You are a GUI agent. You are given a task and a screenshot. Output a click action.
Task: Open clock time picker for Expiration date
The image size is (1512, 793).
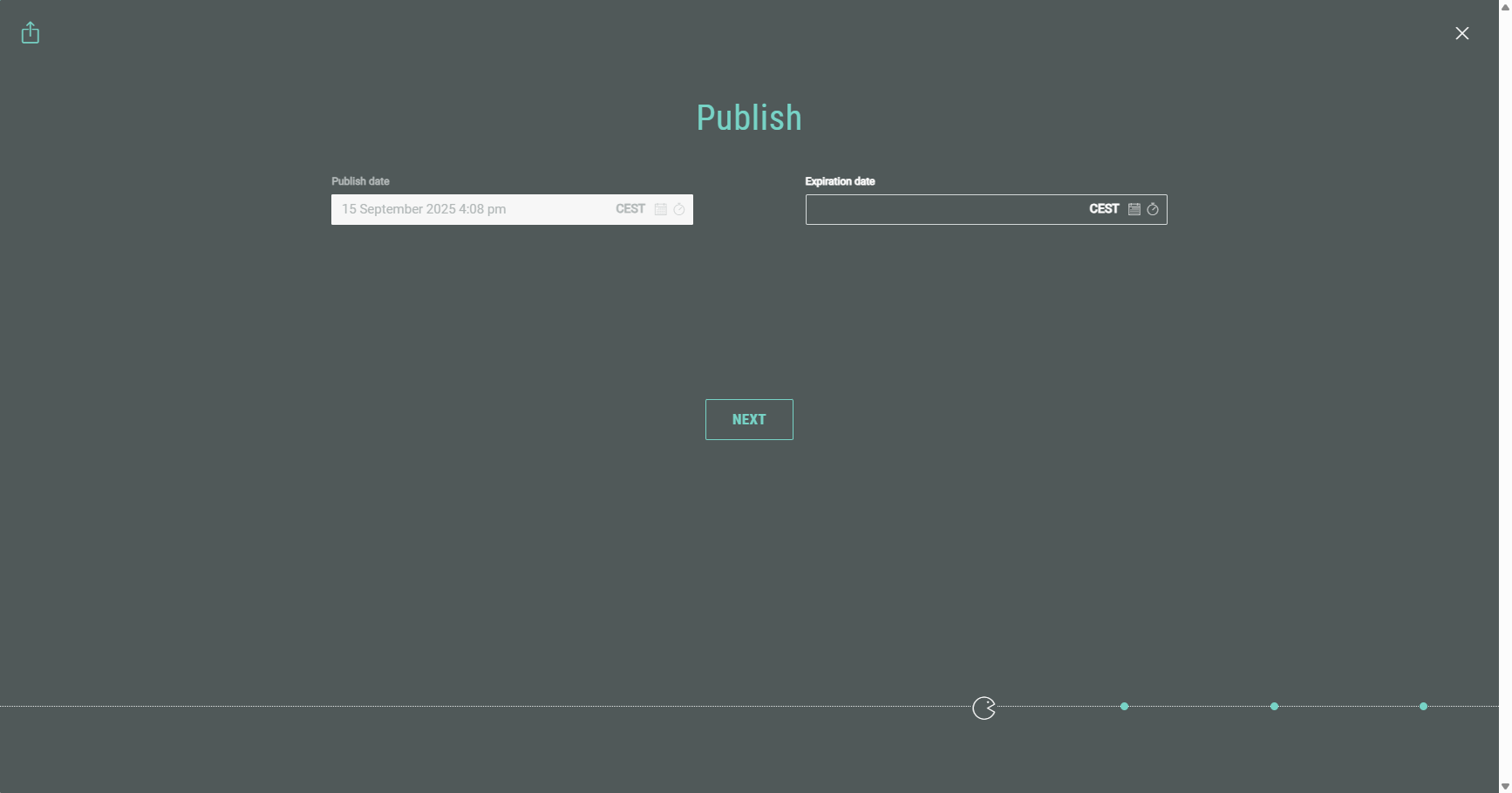(1153, 209)
